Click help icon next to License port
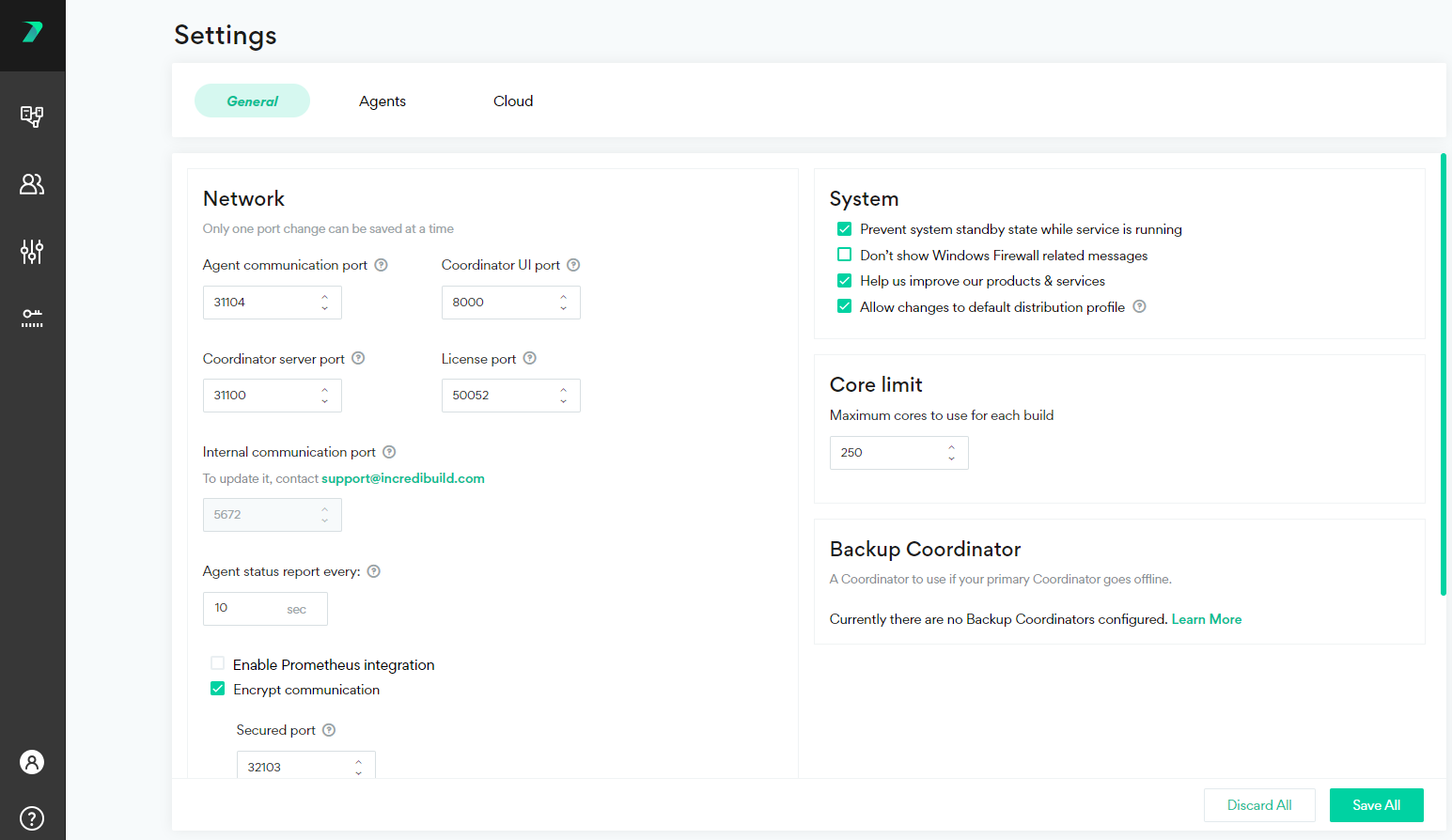The image size is (1452, 840). (530, 358)
